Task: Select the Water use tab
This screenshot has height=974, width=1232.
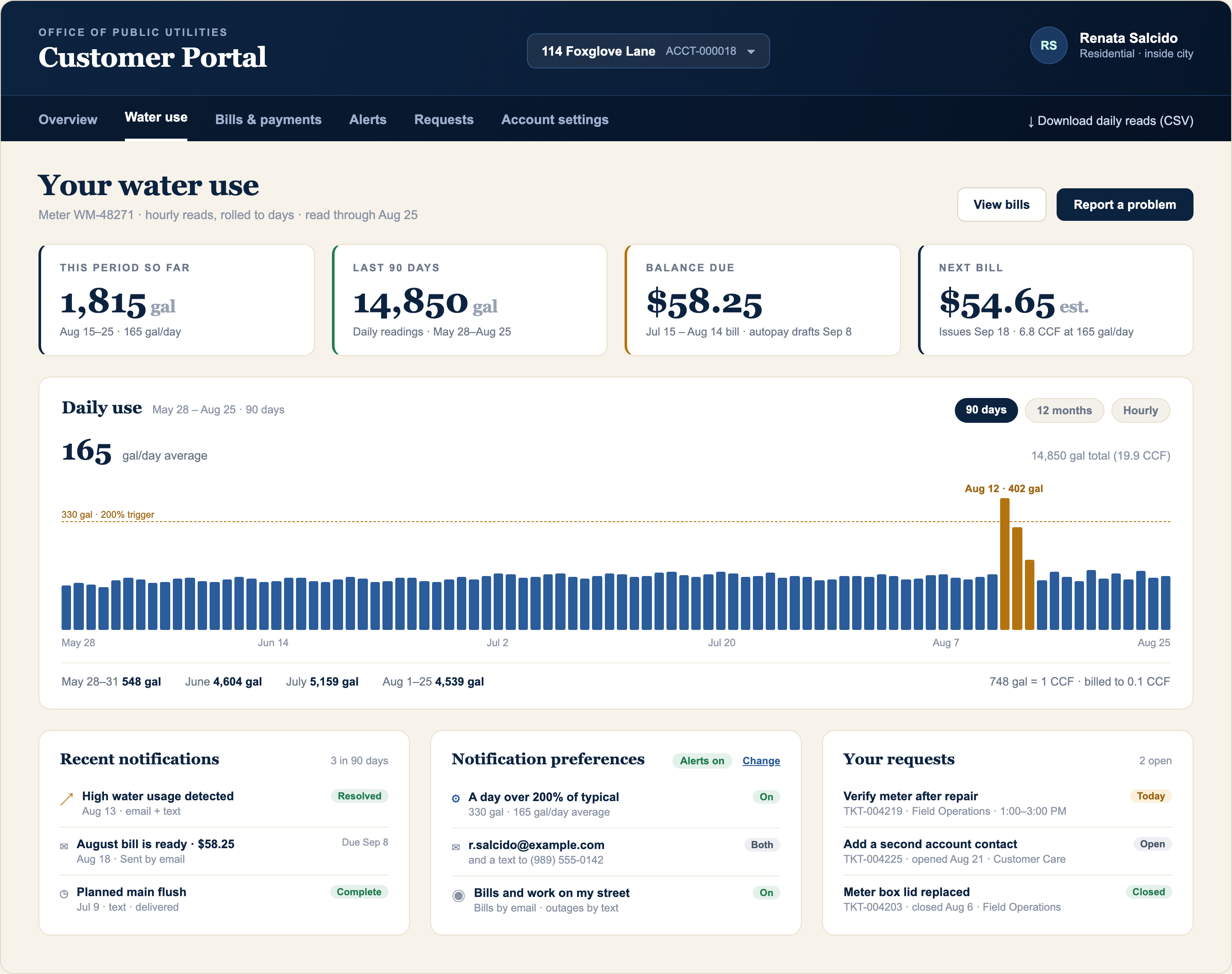Action: 156,118
